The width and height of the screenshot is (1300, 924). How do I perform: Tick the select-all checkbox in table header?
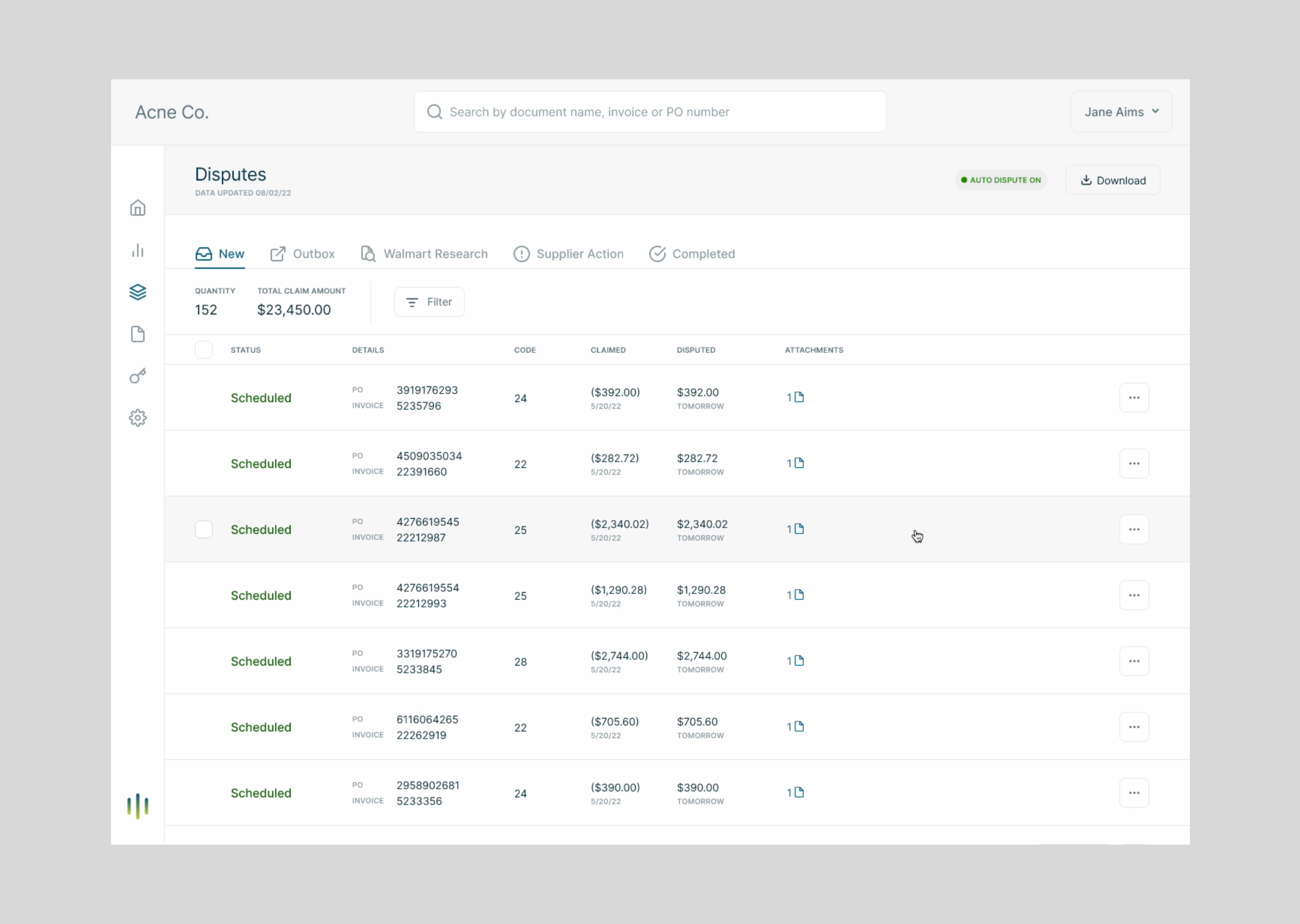(x=204, y=349)
